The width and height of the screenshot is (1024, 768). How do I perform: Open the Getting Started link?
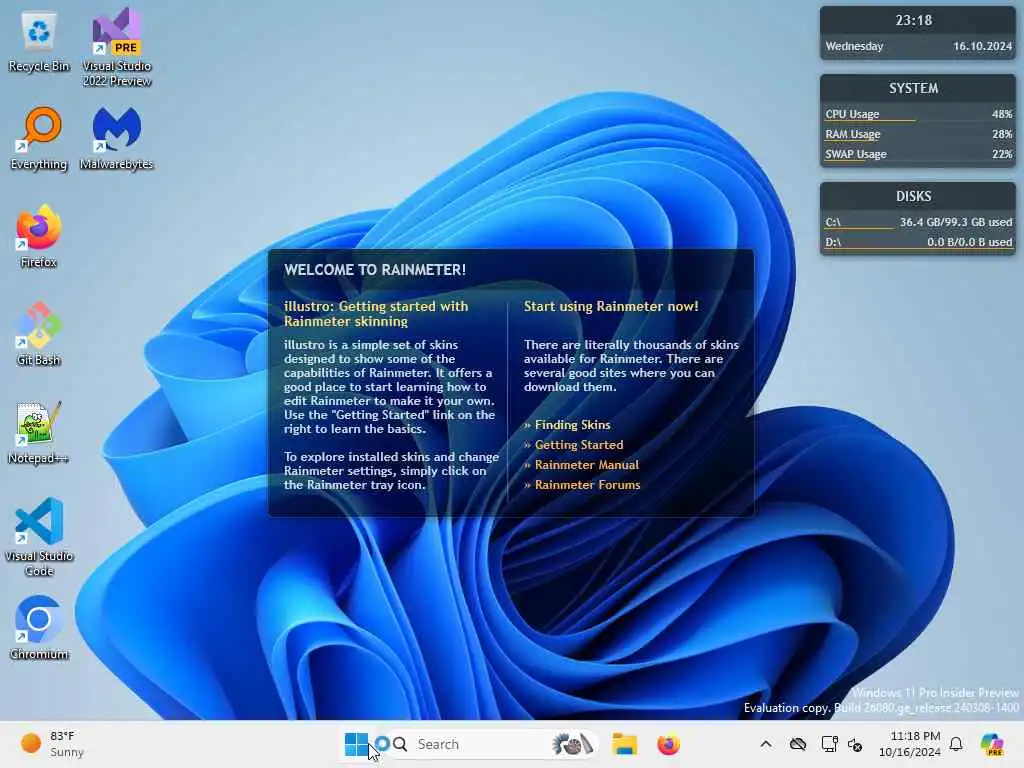click(x=579, y=445)
